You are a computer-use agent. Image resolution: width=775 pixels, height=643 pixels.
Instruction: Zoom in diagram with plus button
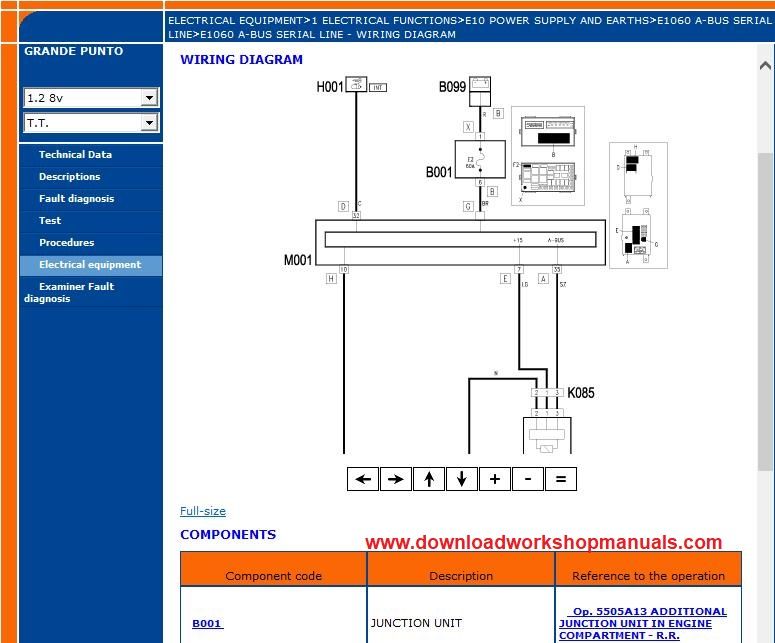click(495, 479)
